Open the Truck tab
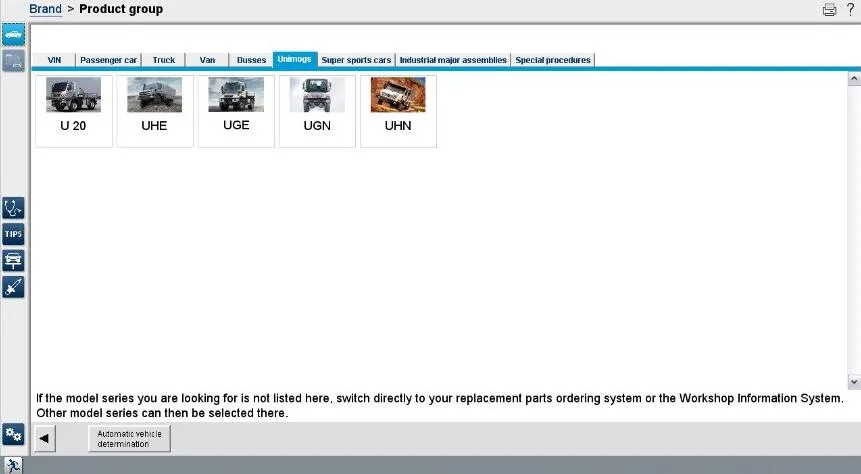Screen dimensions: 861x474 164,60
